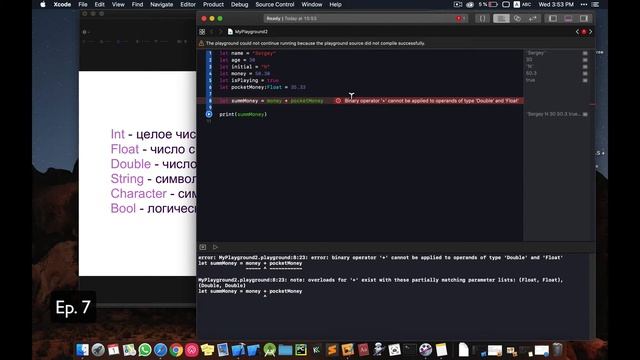Toggle the Inspector panel
The height and width of the screenshot is (360, 640).
[x=584, y=18]
